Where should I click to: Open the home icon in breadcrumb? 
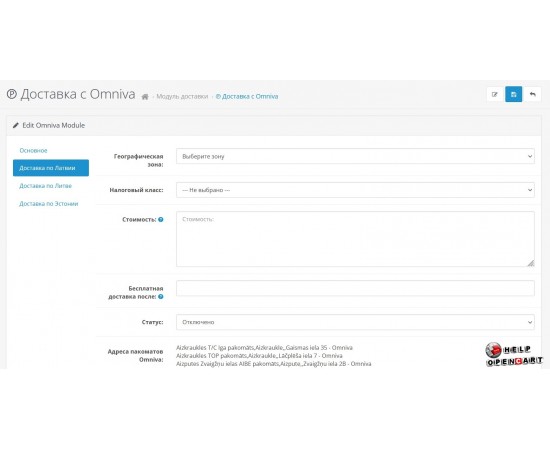pyautogui.click(x=145, y=97)
